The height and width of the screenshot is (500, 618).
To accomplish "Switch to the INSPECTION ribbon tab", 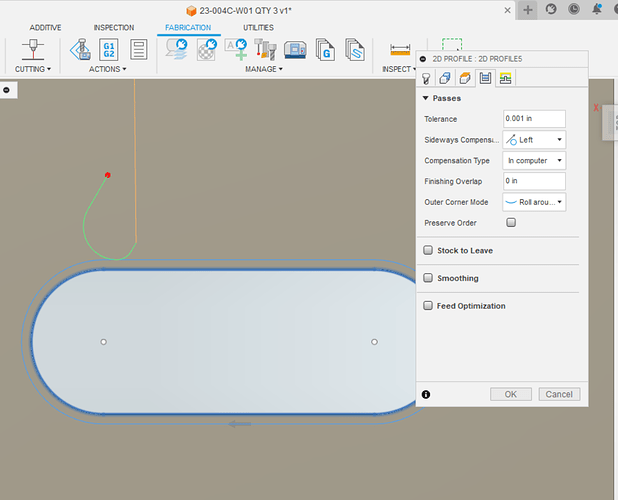I will (x=114, y=28).
